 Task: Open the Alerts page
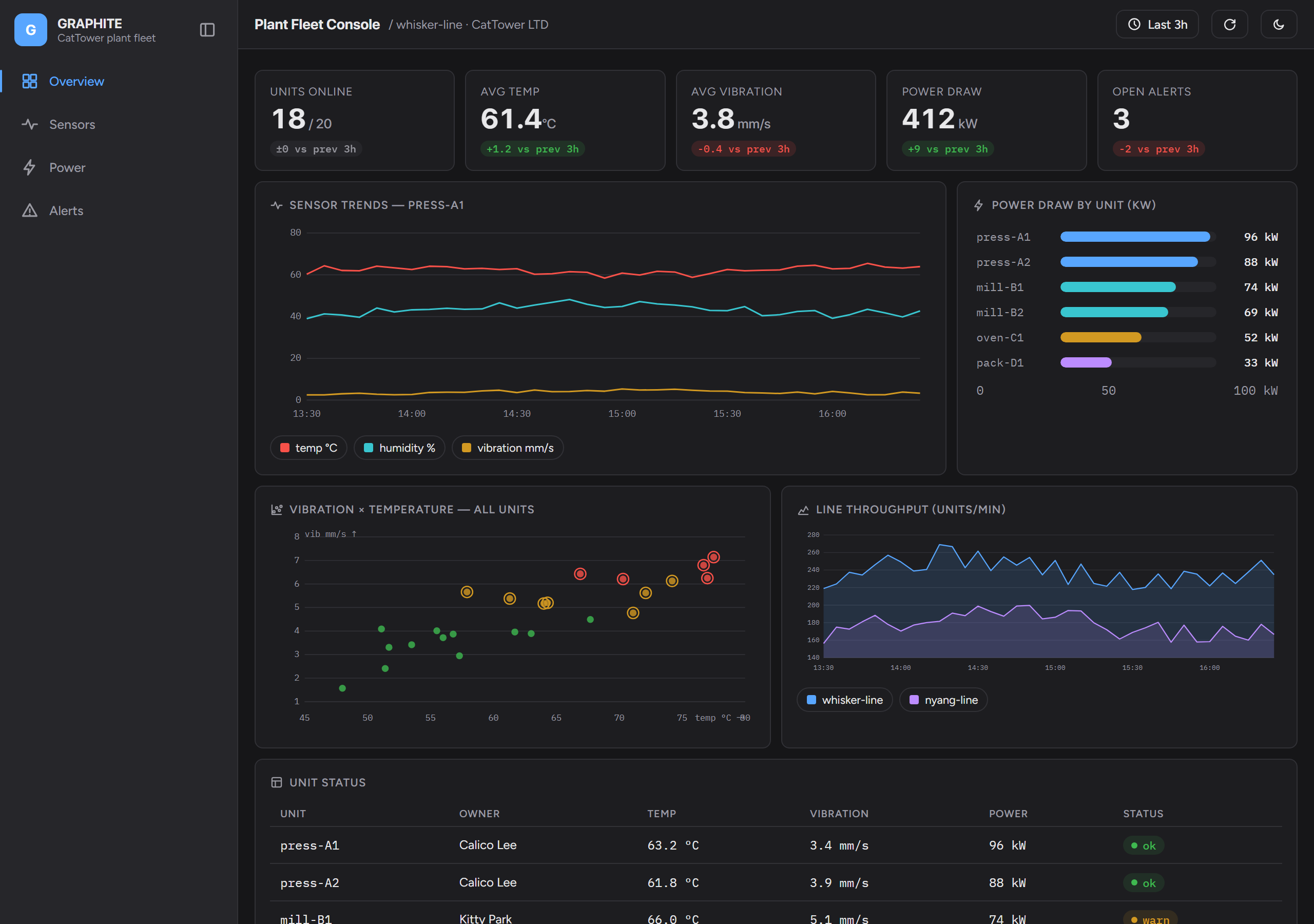pos(119,210)
